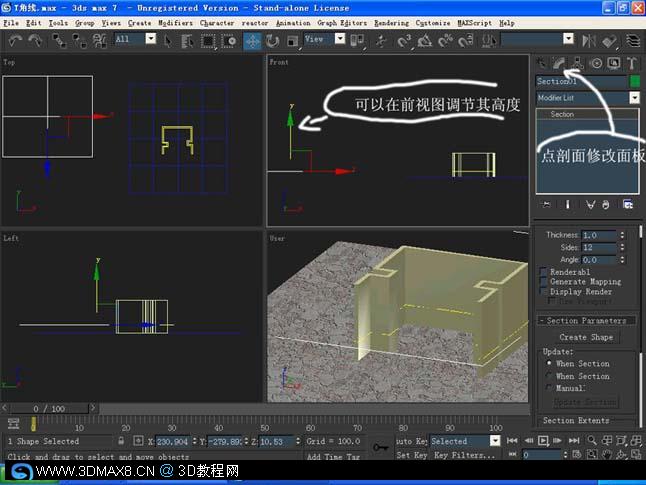
Task: Click Remove Modifier trash icon under stack
Action: [x=606, y=204]
